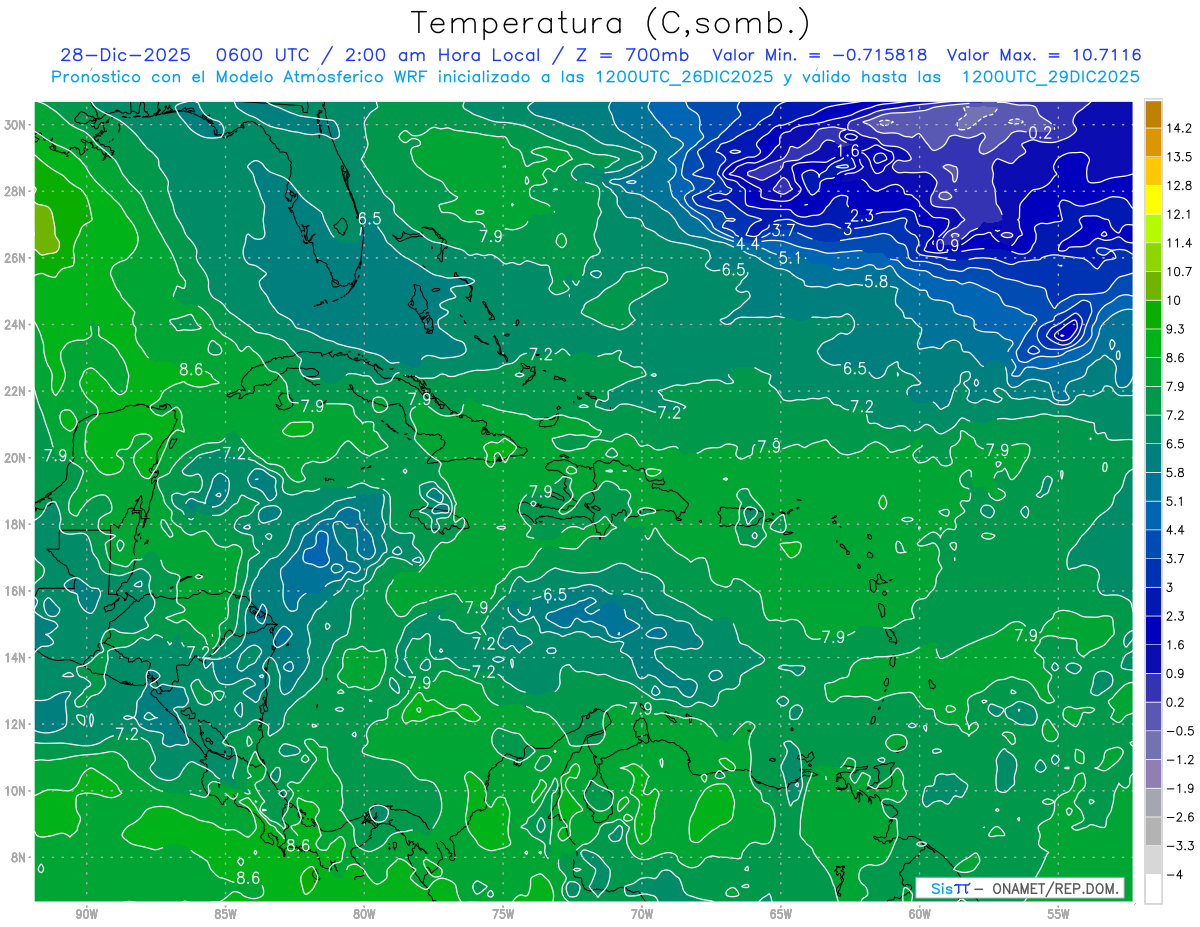Click colorbar label '14.2'

[x=1179, y=128]
